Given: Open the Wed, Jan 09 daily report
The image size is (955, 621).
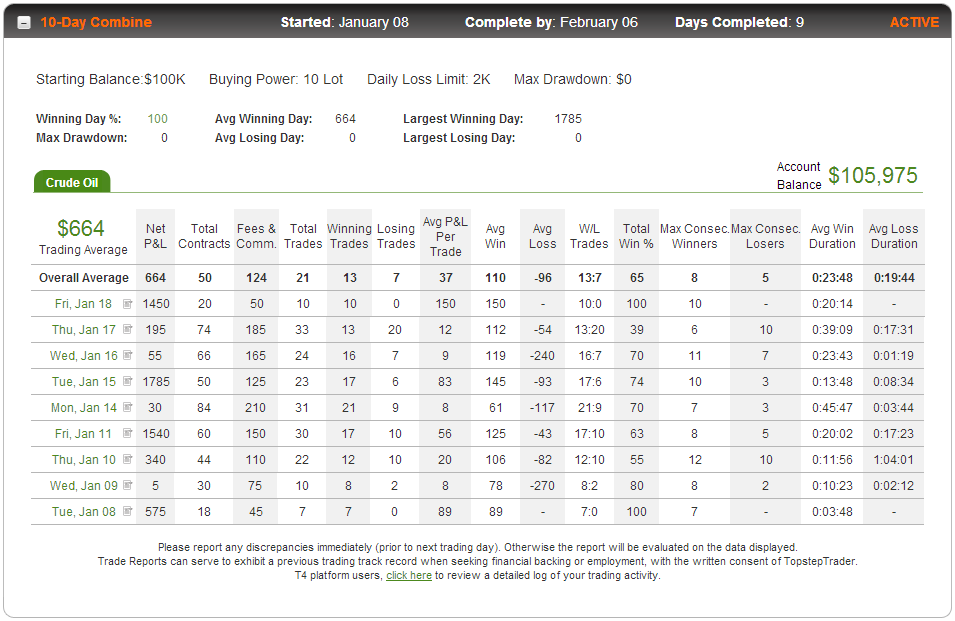Looking at the screenshot, I should coord(83,486).
